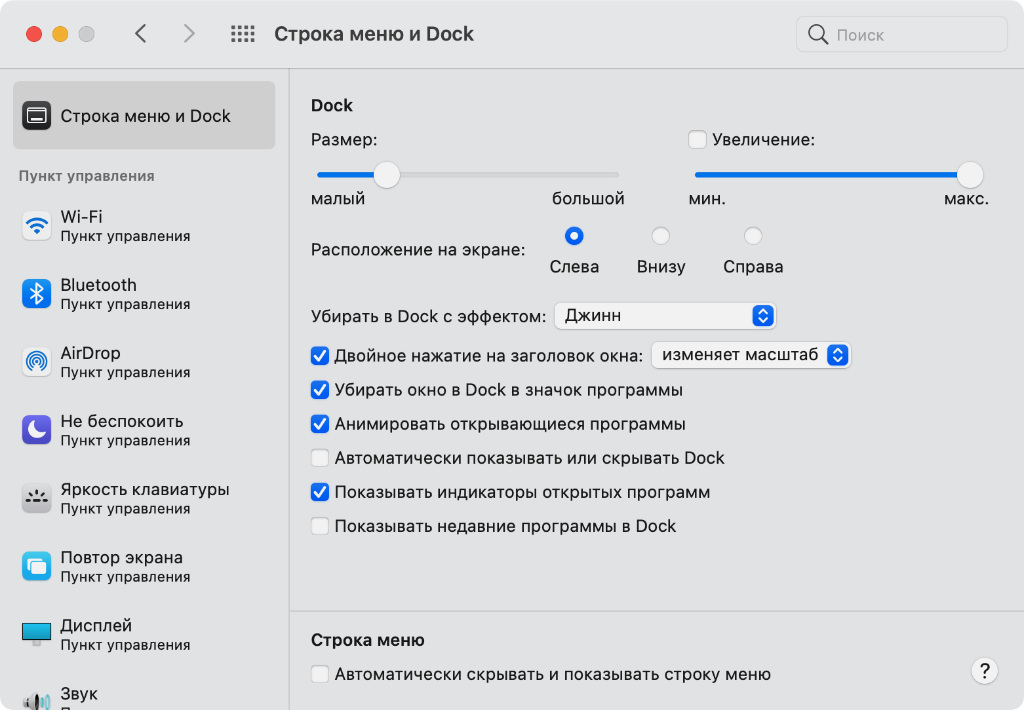
Task: Open the Джинн effect dropdown
Action: (665, 316)
